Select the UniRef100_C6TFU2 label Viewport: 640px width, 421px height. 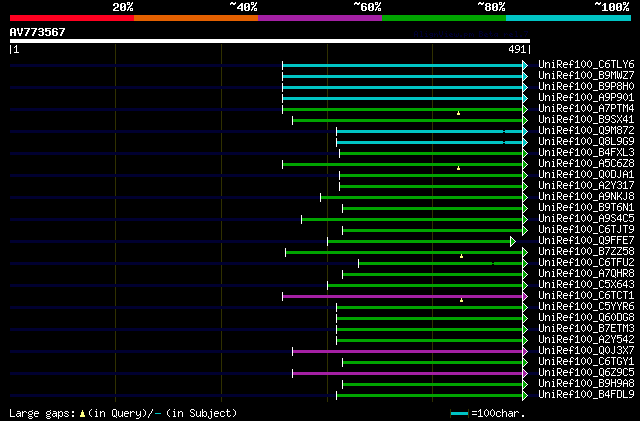click(586, 263)
